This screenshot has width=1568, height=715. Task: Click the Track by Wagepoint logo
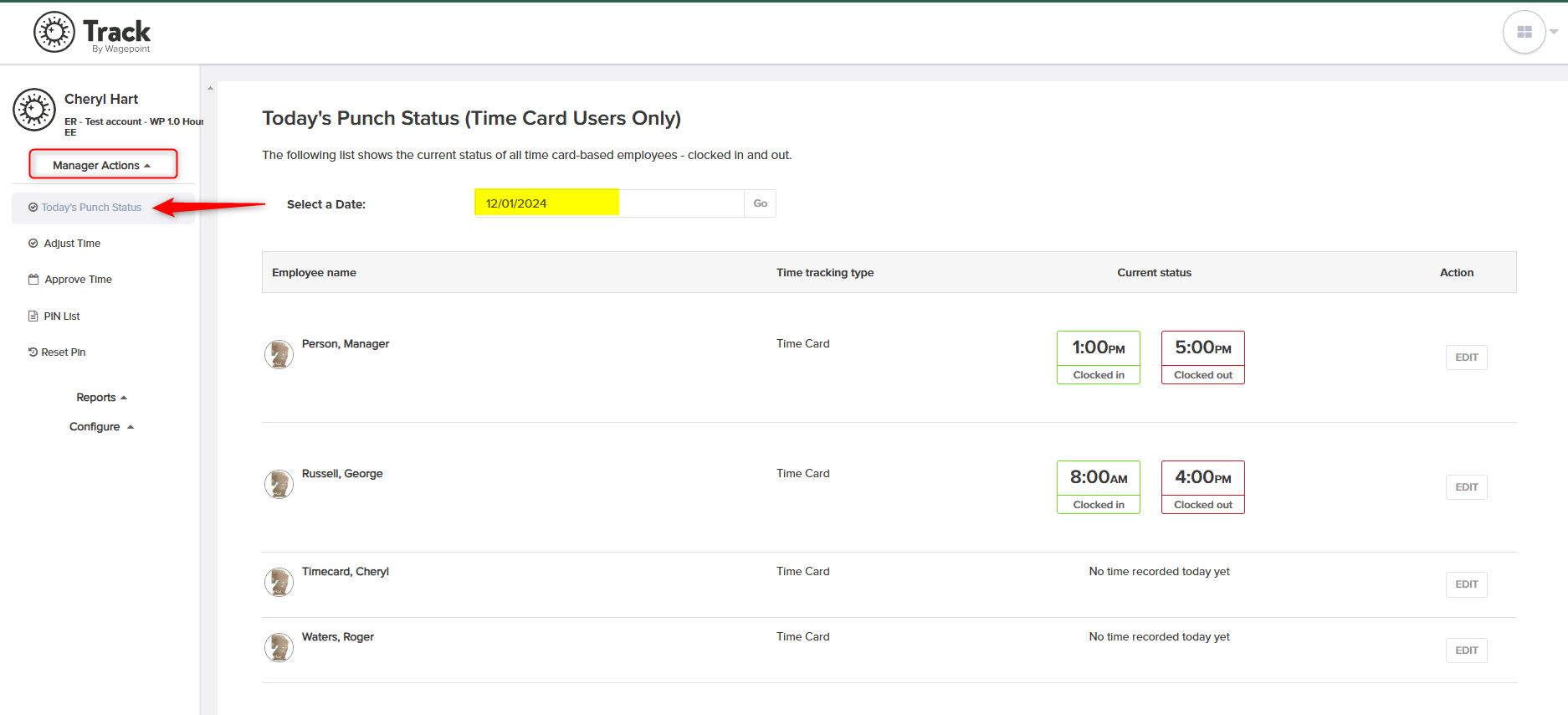92,33
